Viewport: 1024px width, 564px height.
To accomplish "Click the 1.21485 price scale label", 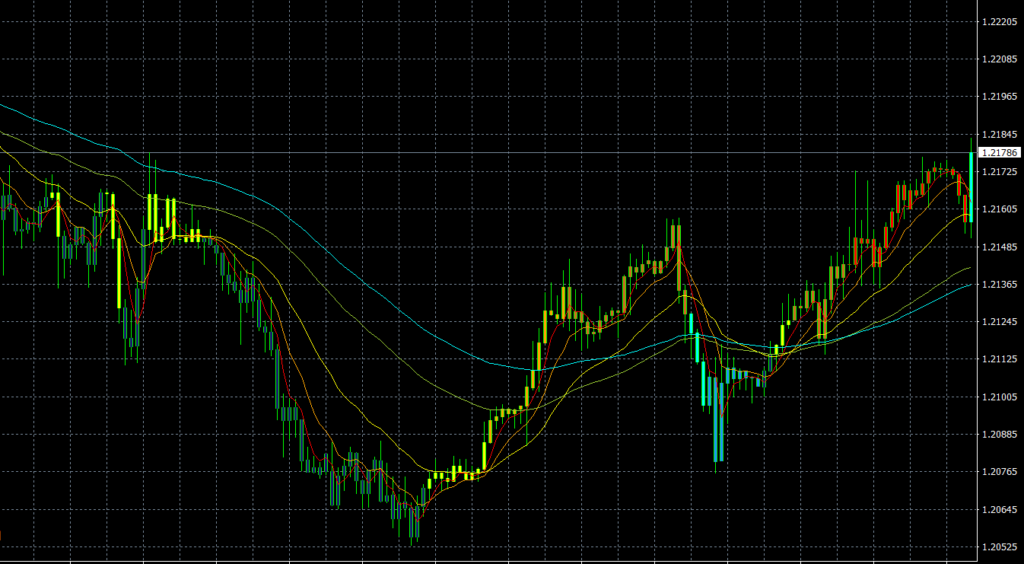I will coord(999,247).
